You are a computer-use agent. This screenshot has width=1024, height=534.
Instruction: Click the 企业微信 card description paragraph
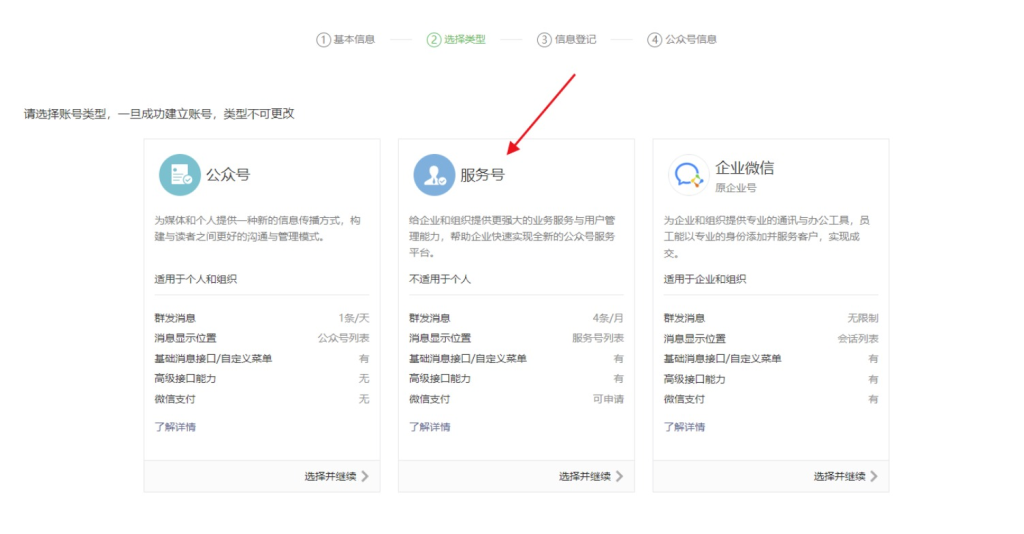(767, 236)
